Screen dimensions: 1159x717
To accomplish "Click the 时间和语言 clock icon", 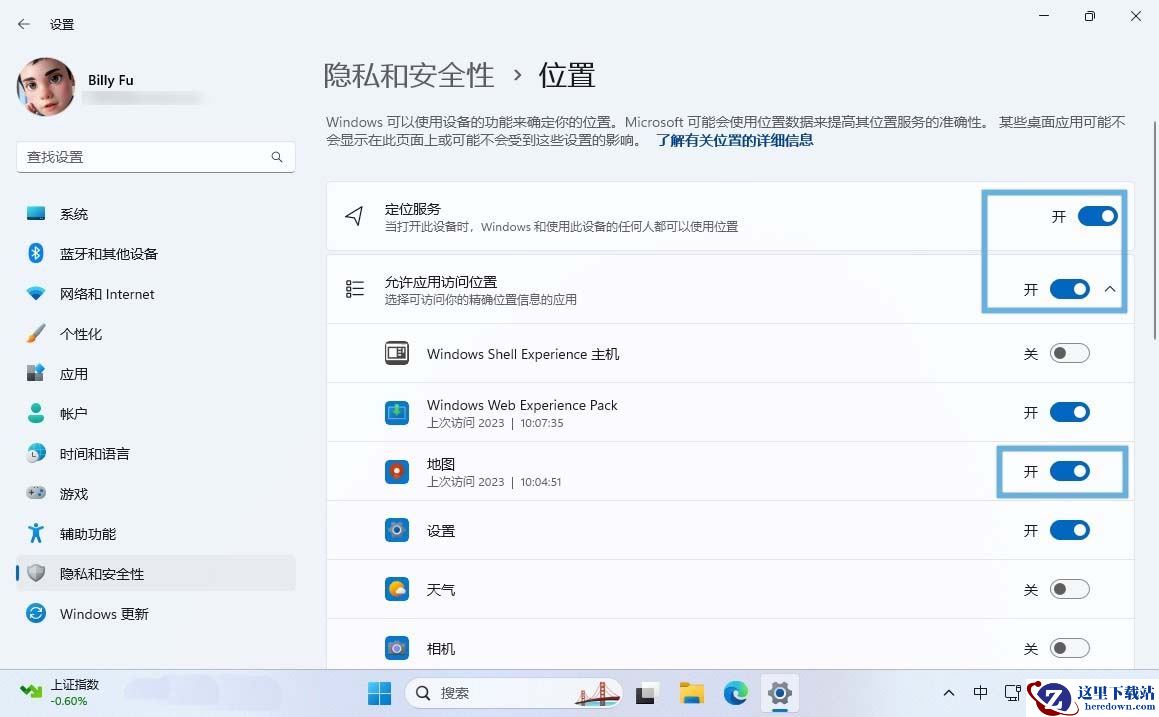I will click(x=35, y=453).
